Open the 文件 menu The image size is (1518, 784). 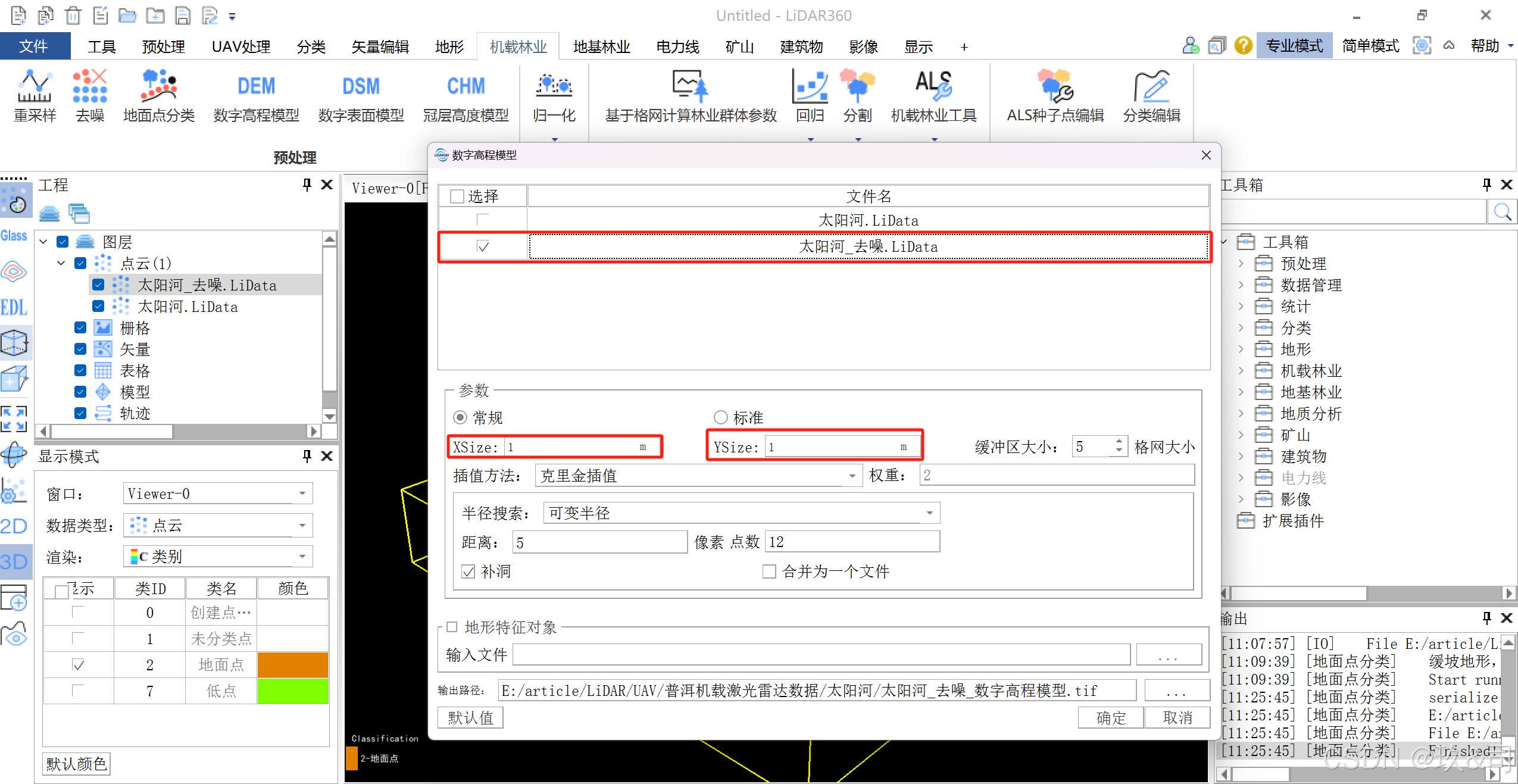point(34,46)
